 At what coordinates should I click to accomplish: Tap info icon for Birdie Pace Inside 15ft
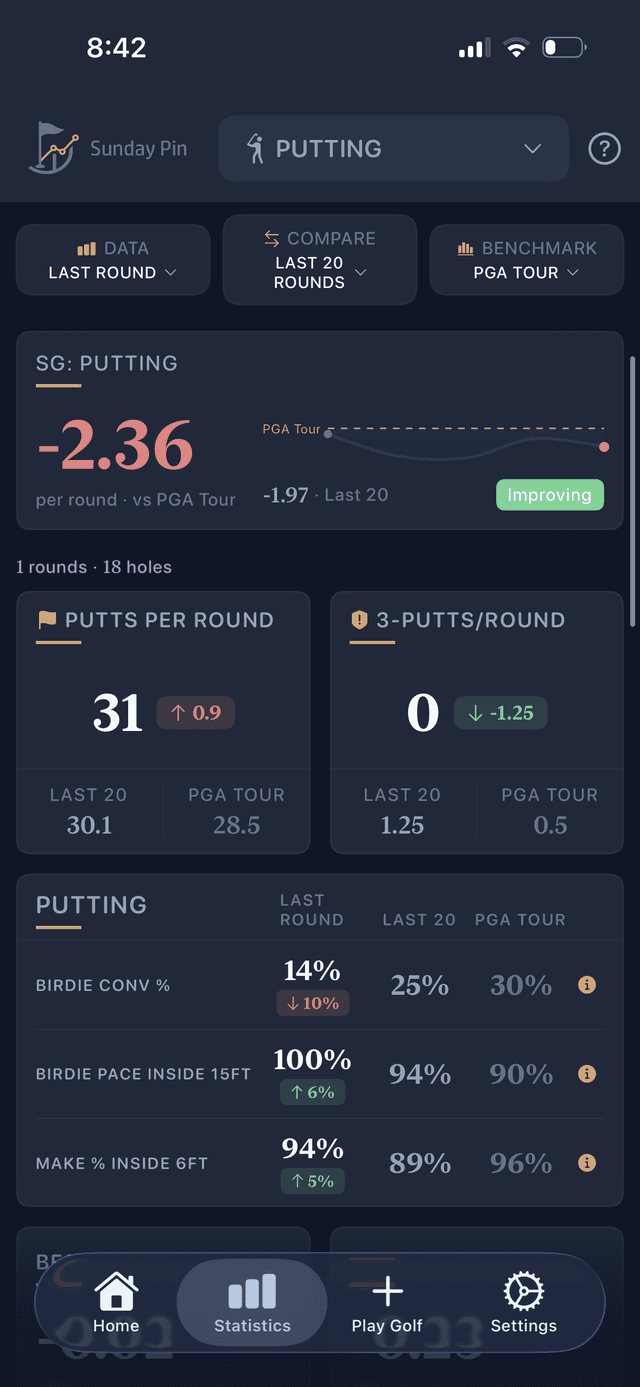[x=588, y=1074]
